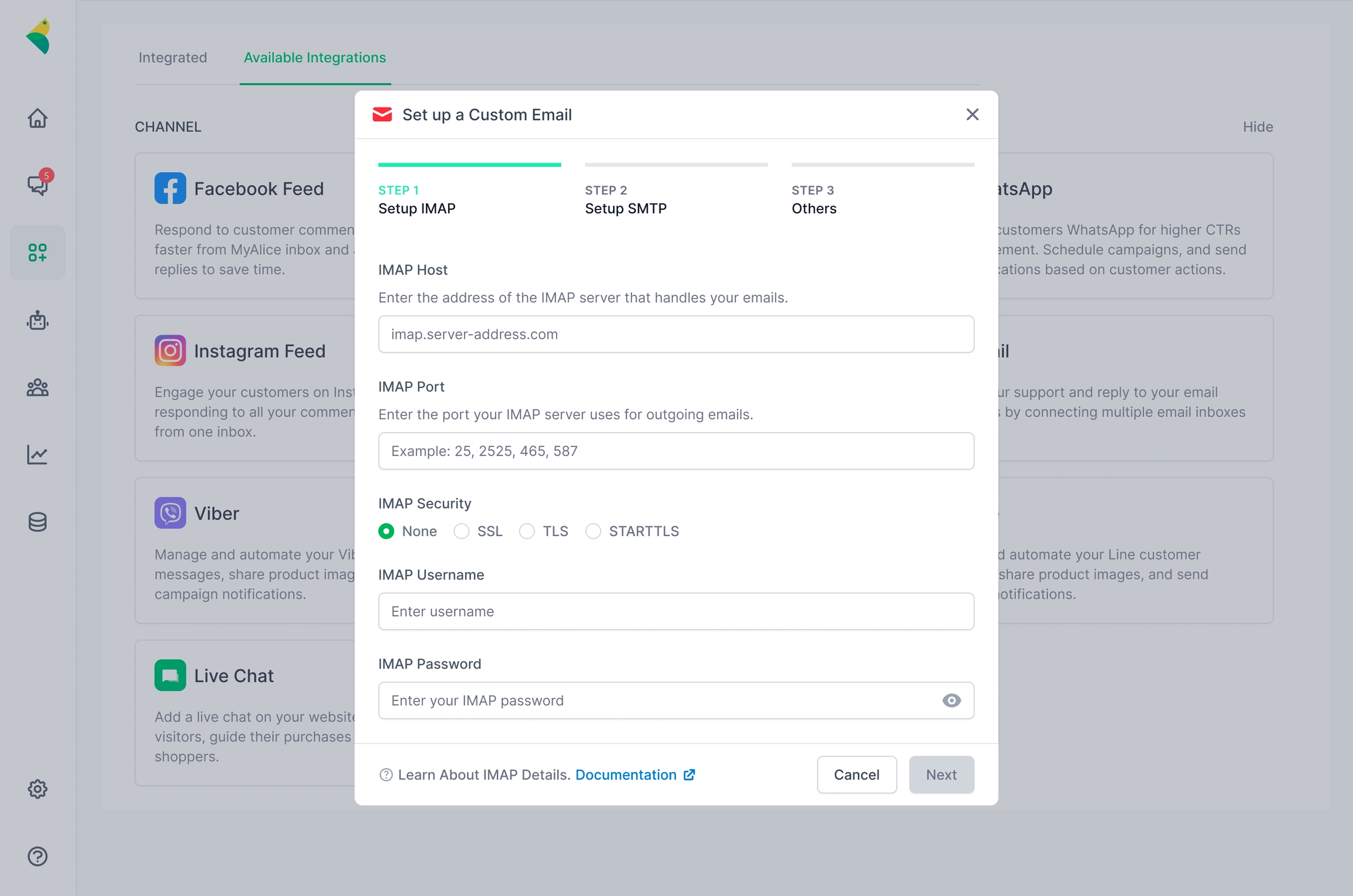Hide the Channel section
The width and height of the screenshot is (1353, 896).
(1257, 127)
